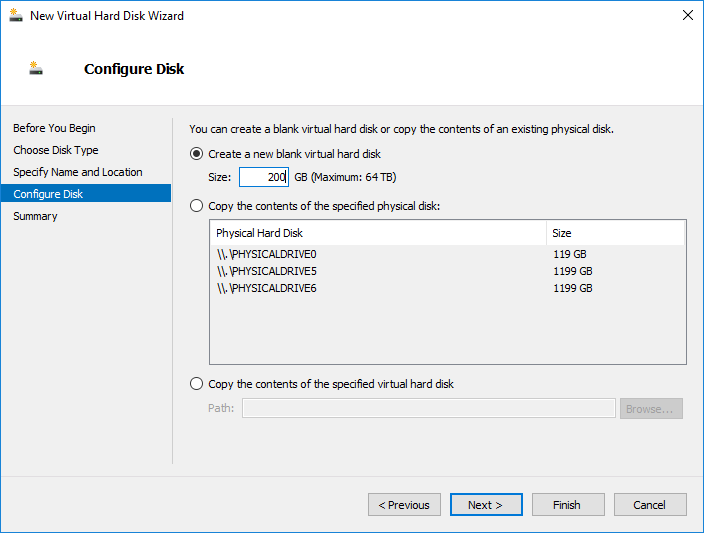Jump to the Summary step
This screenshot has height=533, width=704.
pos(35,216)
